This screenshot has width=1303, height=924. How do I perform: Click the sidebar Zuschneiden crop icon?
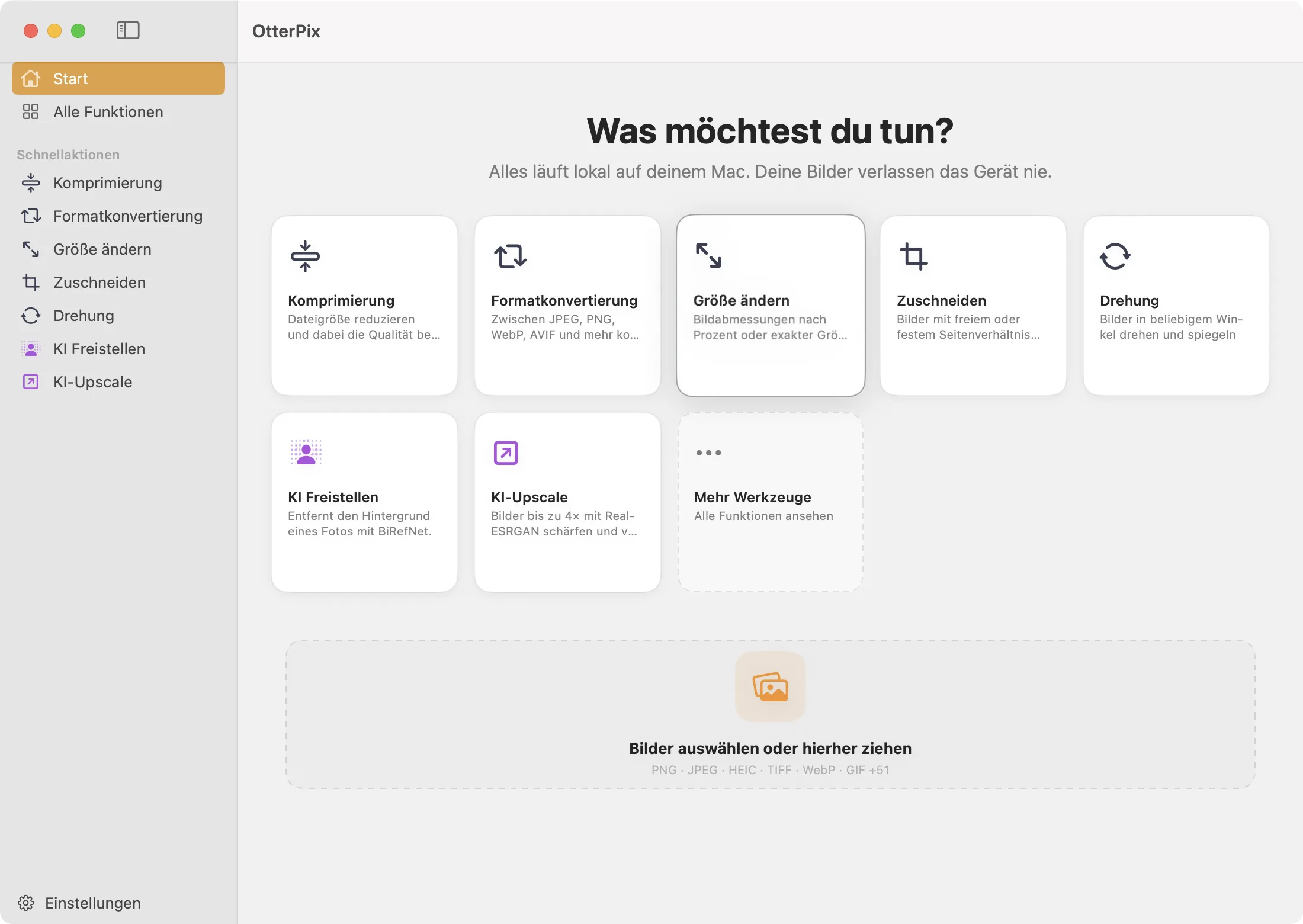click(31, 282)
